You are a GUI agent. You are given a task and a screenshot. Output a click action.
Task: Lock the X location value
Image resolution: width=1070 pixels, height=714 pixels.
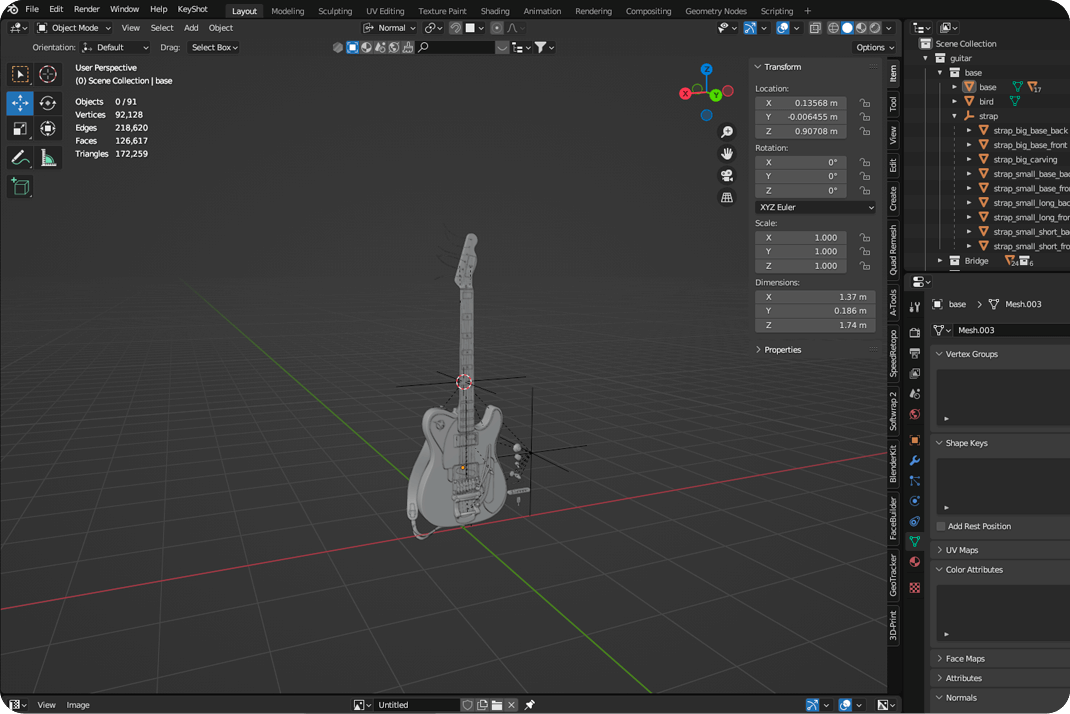click(x=864, y=102)
